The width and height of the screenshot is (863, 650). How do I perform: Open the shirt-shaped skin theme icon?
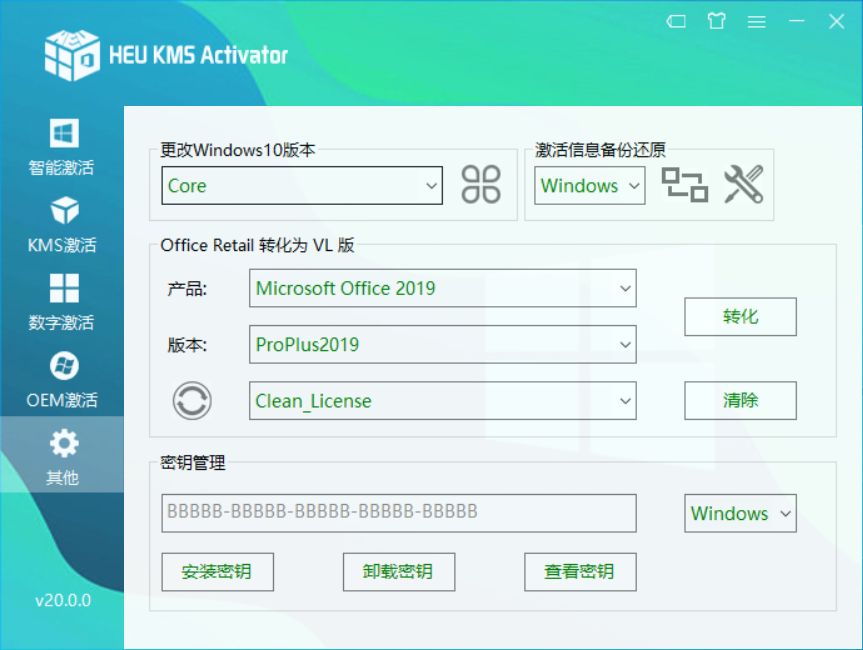(716, 21)
